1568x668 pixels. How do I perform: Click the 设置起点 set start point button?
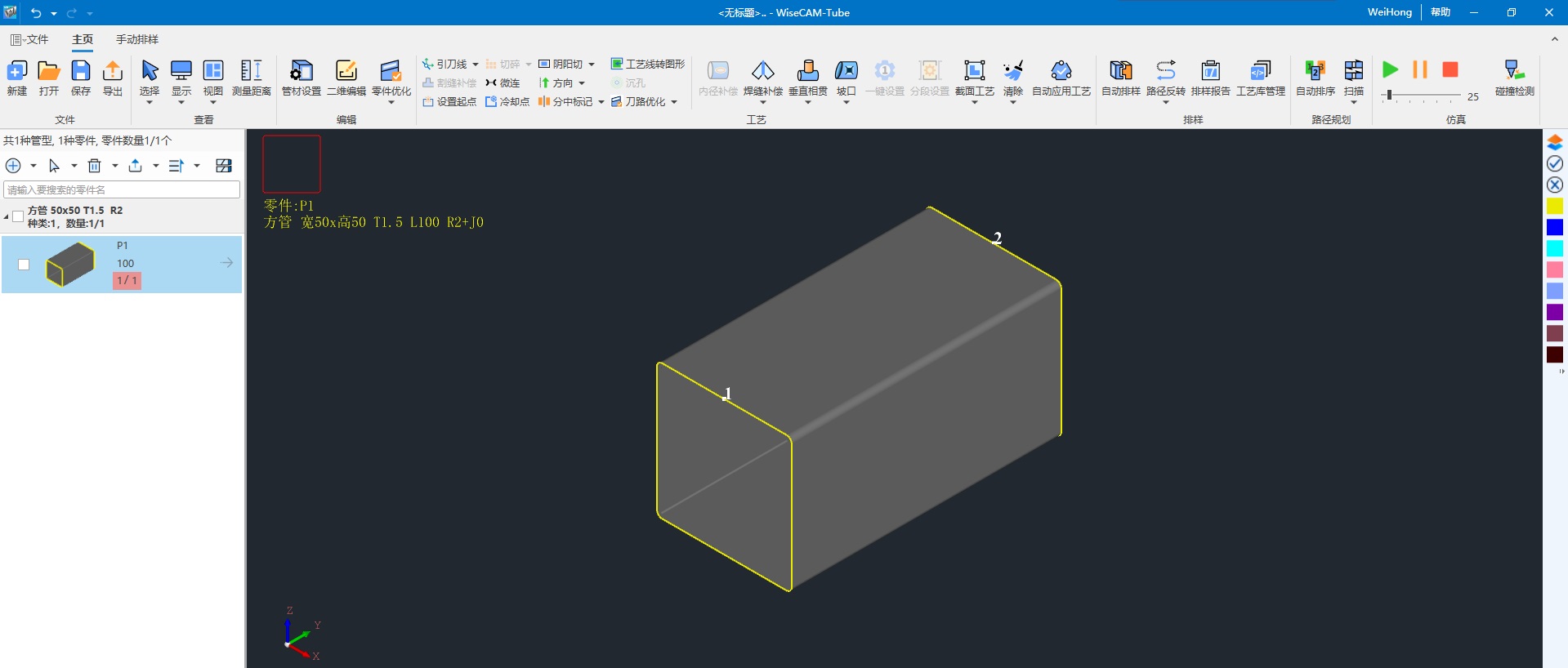tap(449, 102)
